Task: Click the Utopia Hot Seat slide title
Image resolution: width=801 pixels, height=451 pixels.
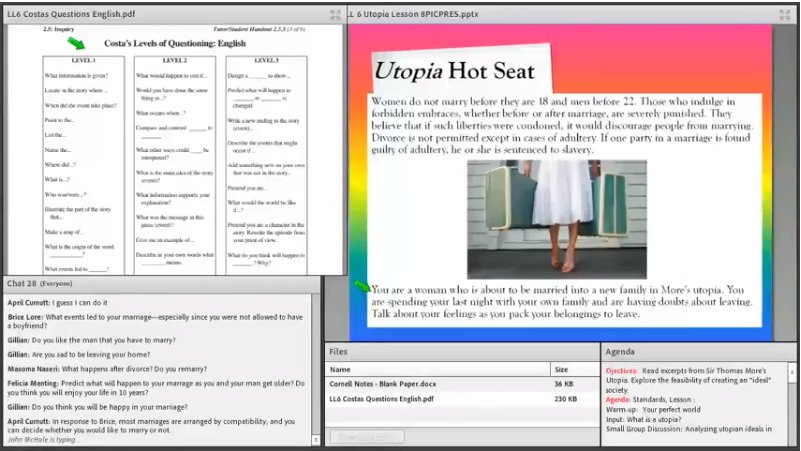Action: point(455,71)
